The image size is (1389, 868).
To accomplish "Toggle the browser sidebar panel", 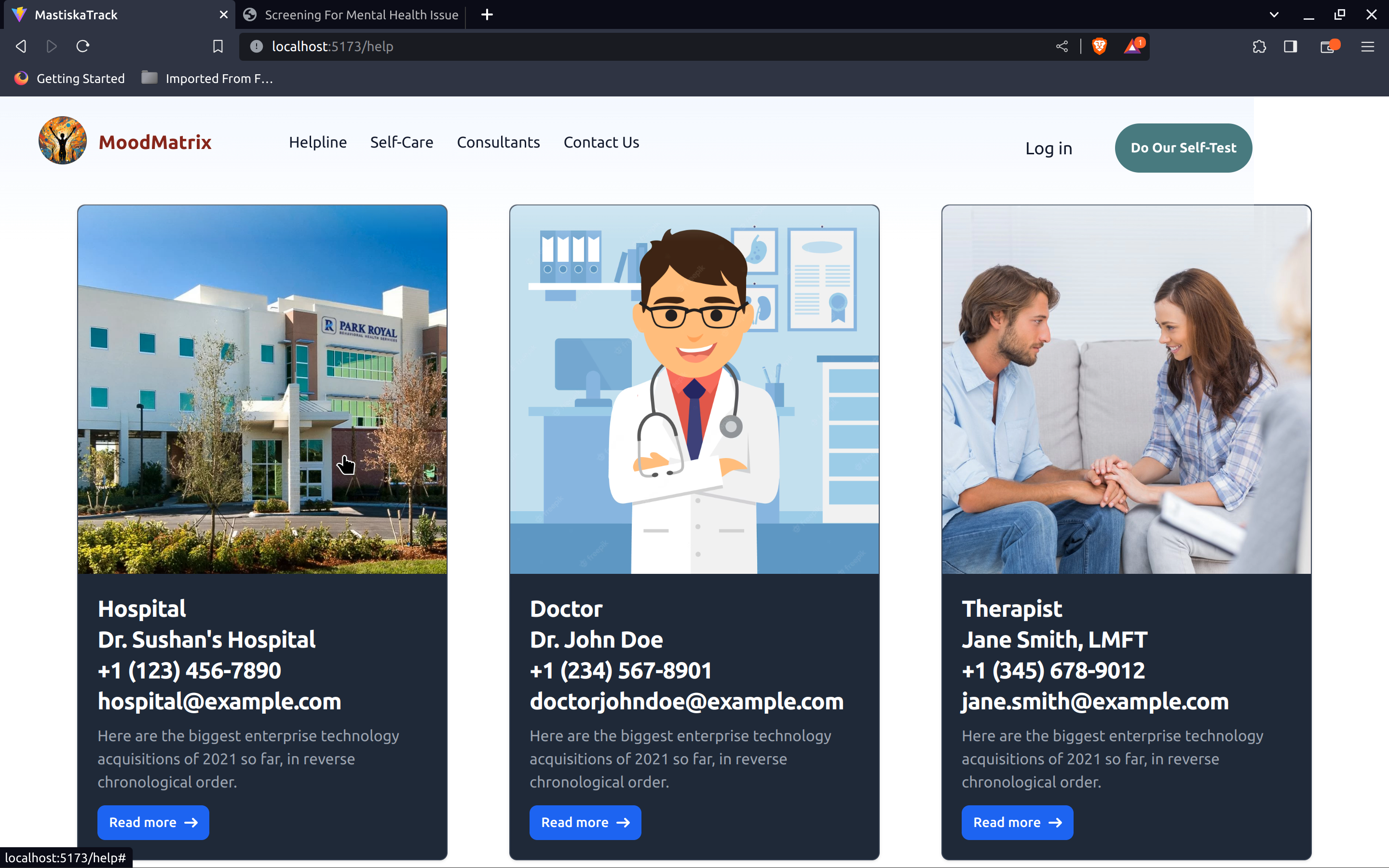I will (x=1290, y=46).
